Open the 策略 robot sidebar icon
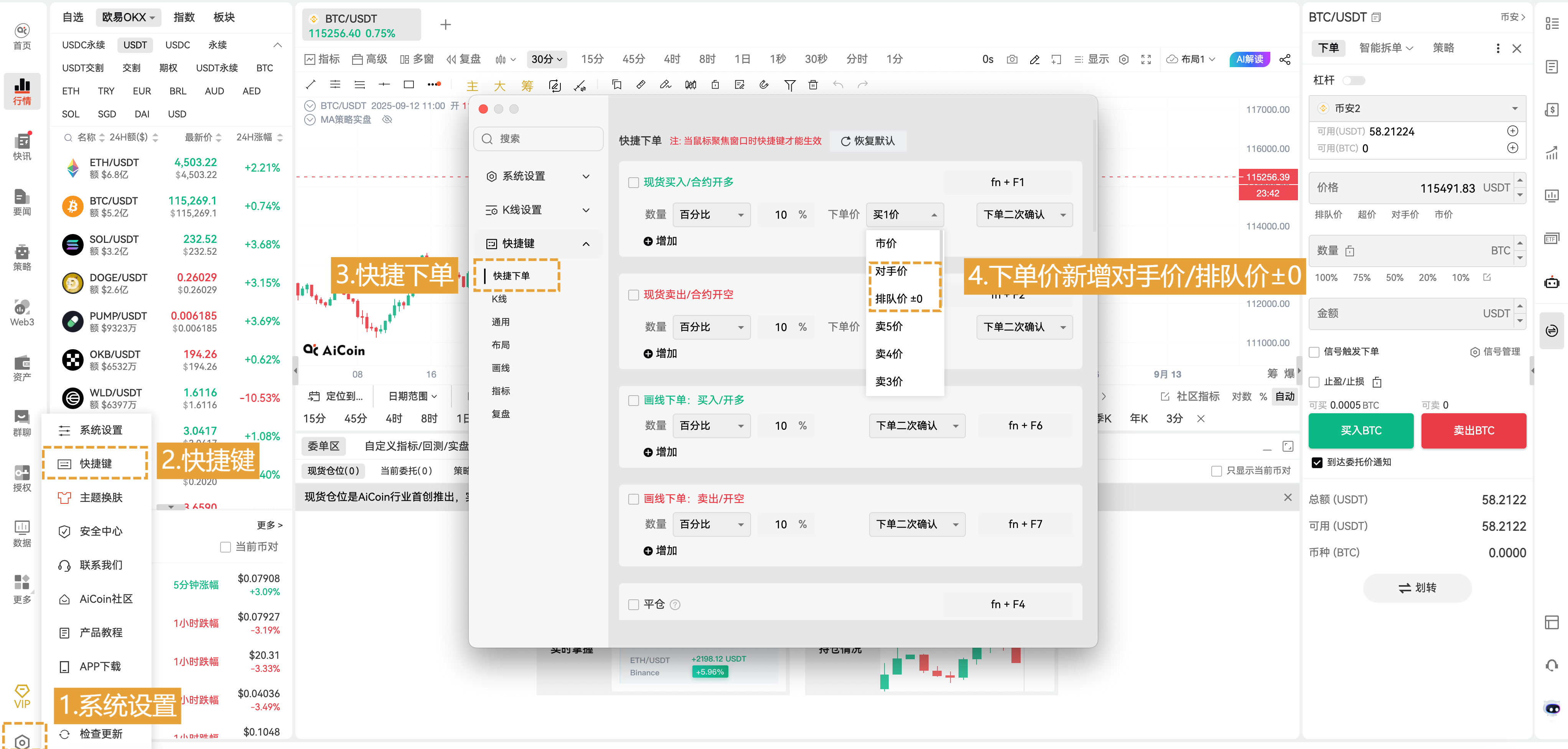This screenshot has height=749, width=1568. (22, 257)
